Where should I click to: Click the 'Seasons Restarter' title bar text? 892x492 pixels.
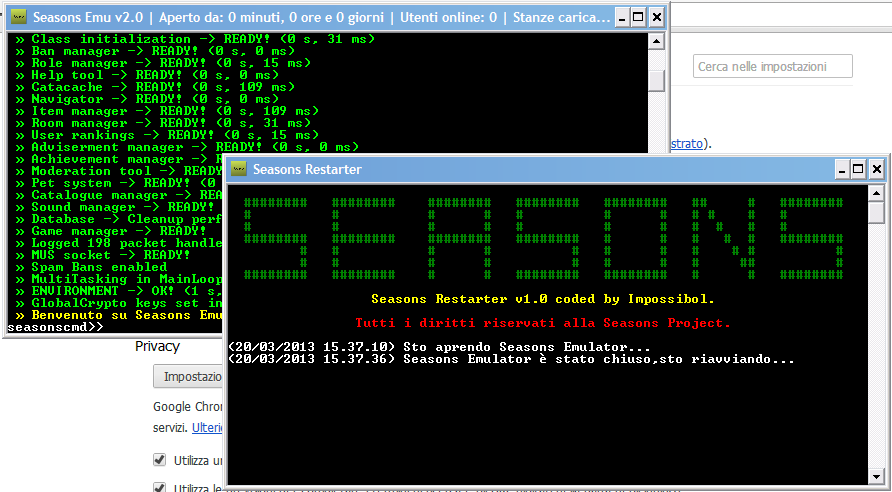click(x=307, y=169)
